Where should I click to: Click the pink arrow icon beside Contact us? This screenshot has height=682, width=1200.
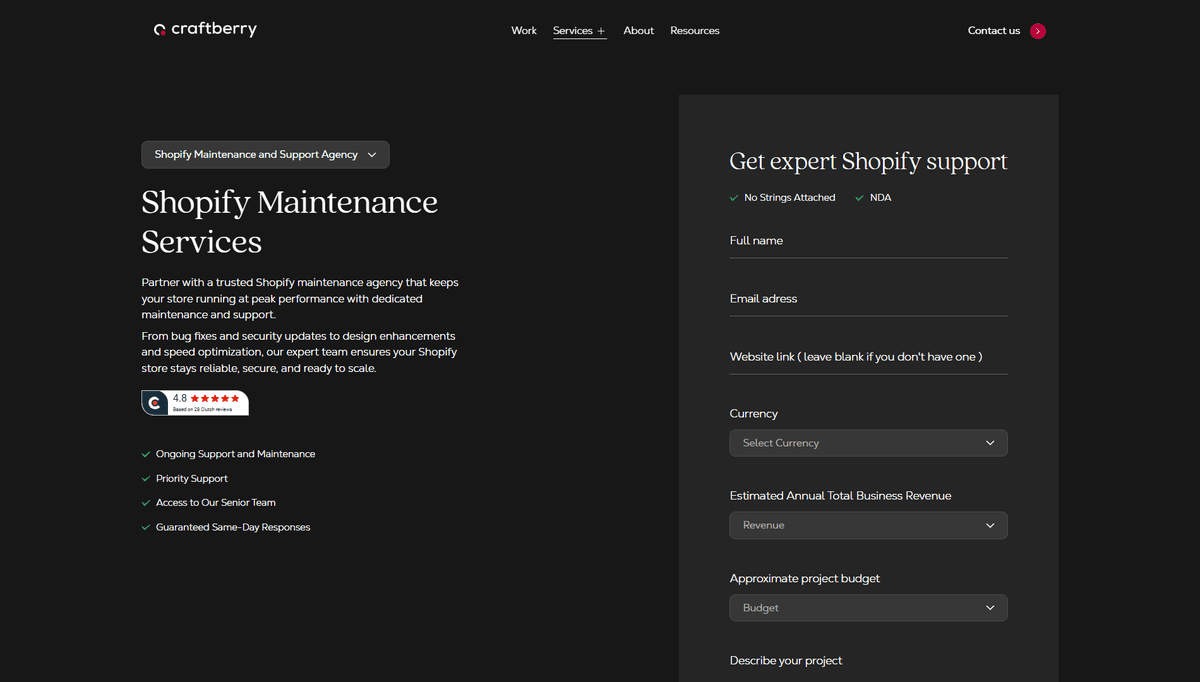pyautogui.click(x=1038, y=31)
